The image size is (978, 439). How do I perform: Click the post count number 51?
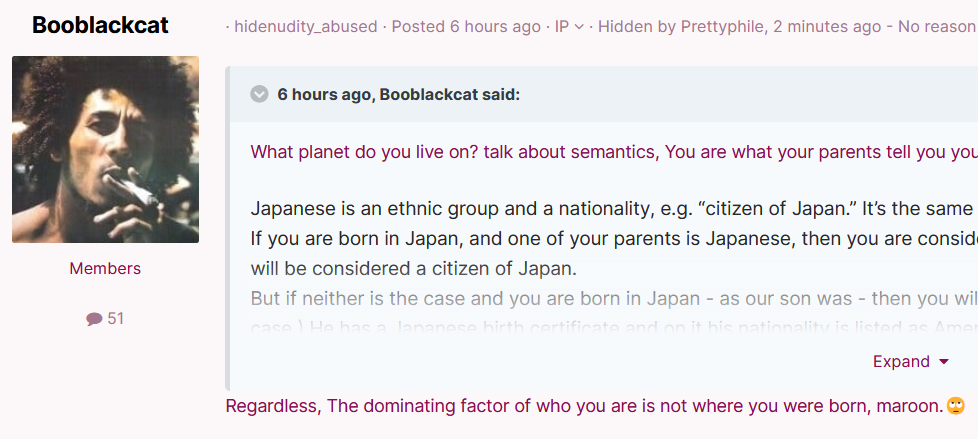[115, 319]
